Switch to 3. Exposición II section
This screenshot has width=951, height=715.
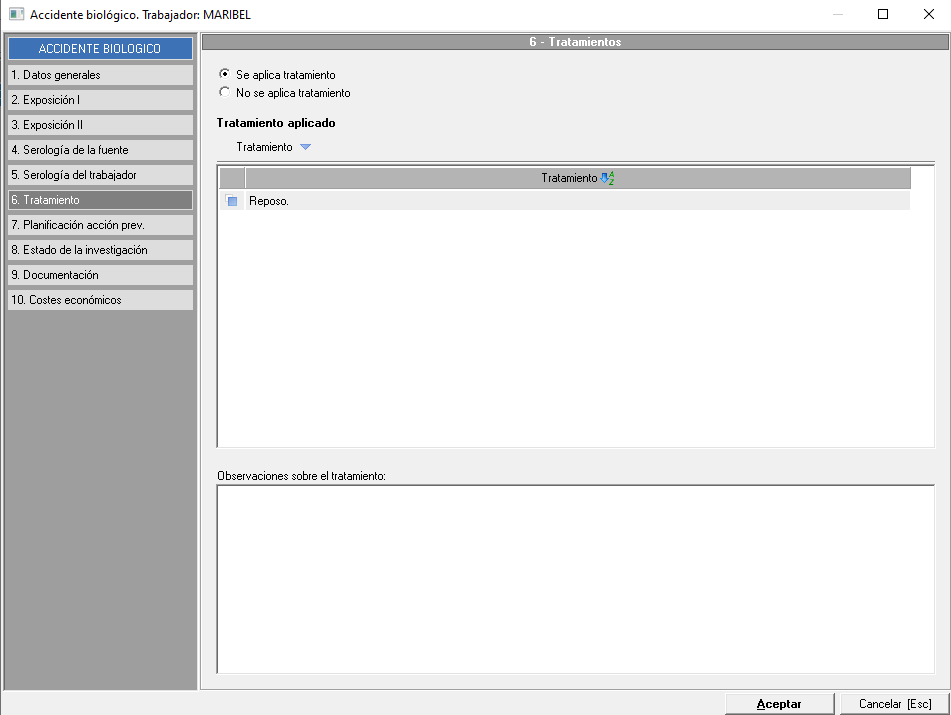(100, 125)
